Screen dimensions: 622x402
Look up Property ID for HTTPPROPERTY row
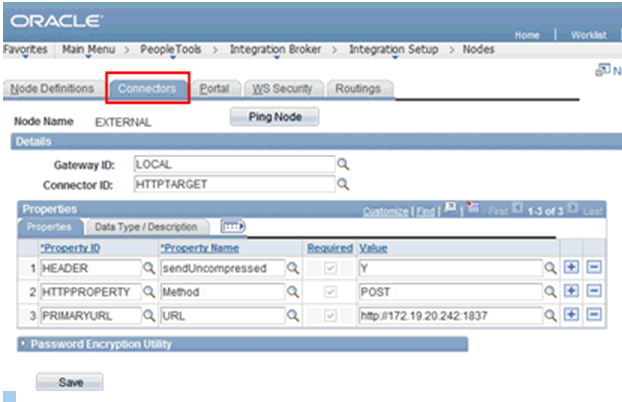(149, 292)
